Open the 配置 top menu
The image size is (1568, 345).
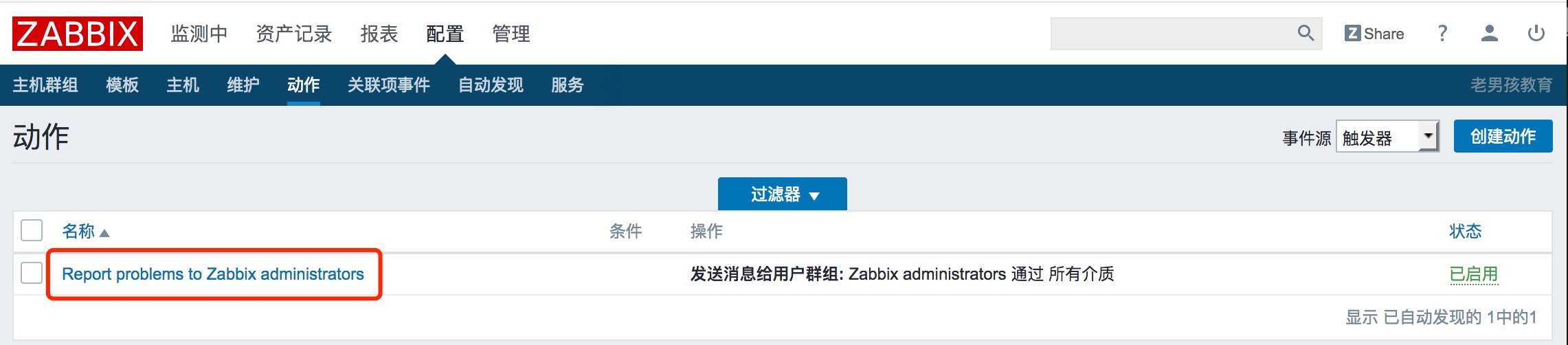445,34
